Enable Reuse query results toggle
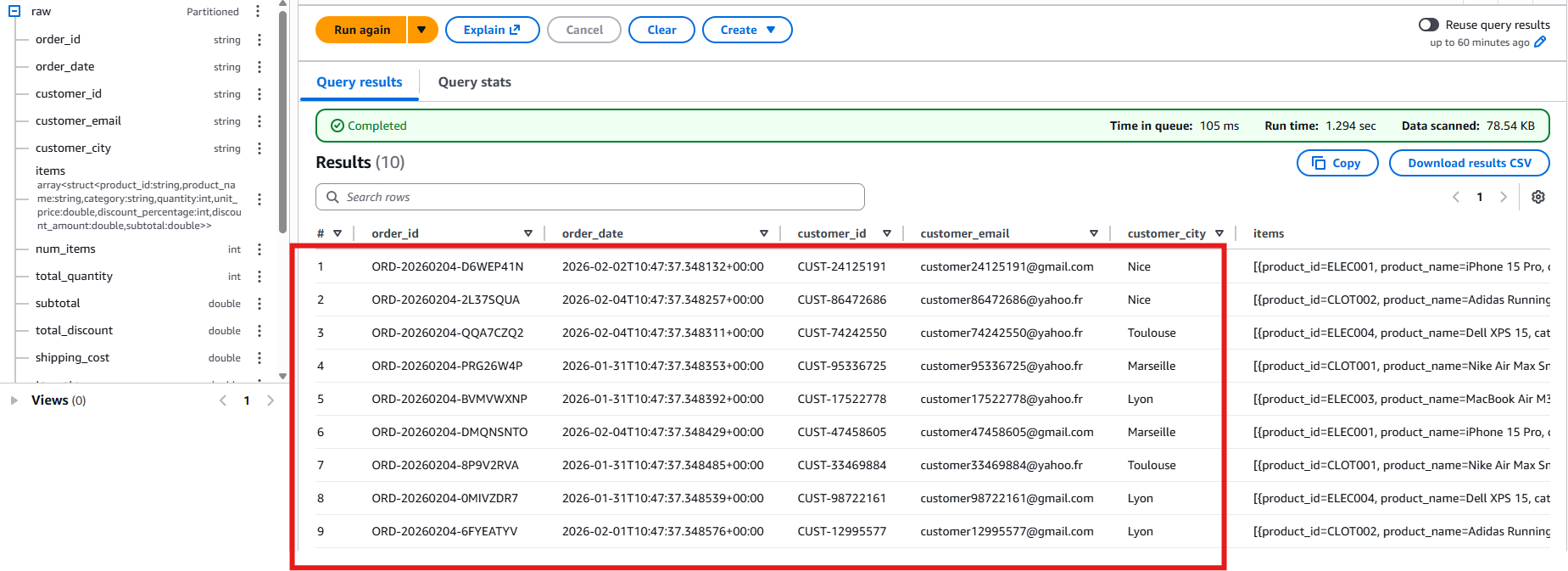The height and width of the screenshot is (571, 1568). (1428, 25)
